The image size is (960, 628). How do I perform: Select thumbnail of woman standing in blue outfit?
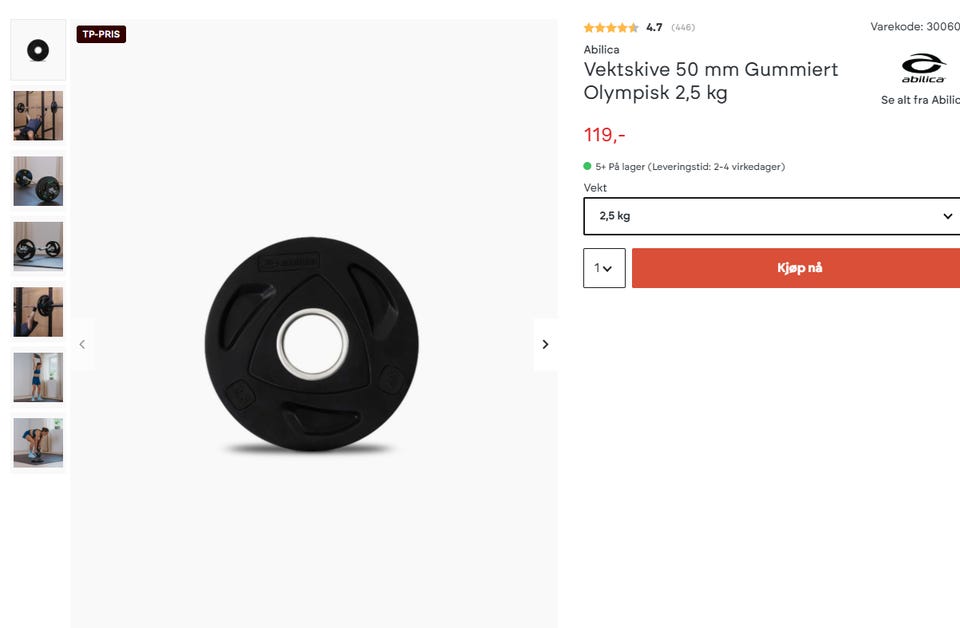pyautogui.click(x=38, y=378)
